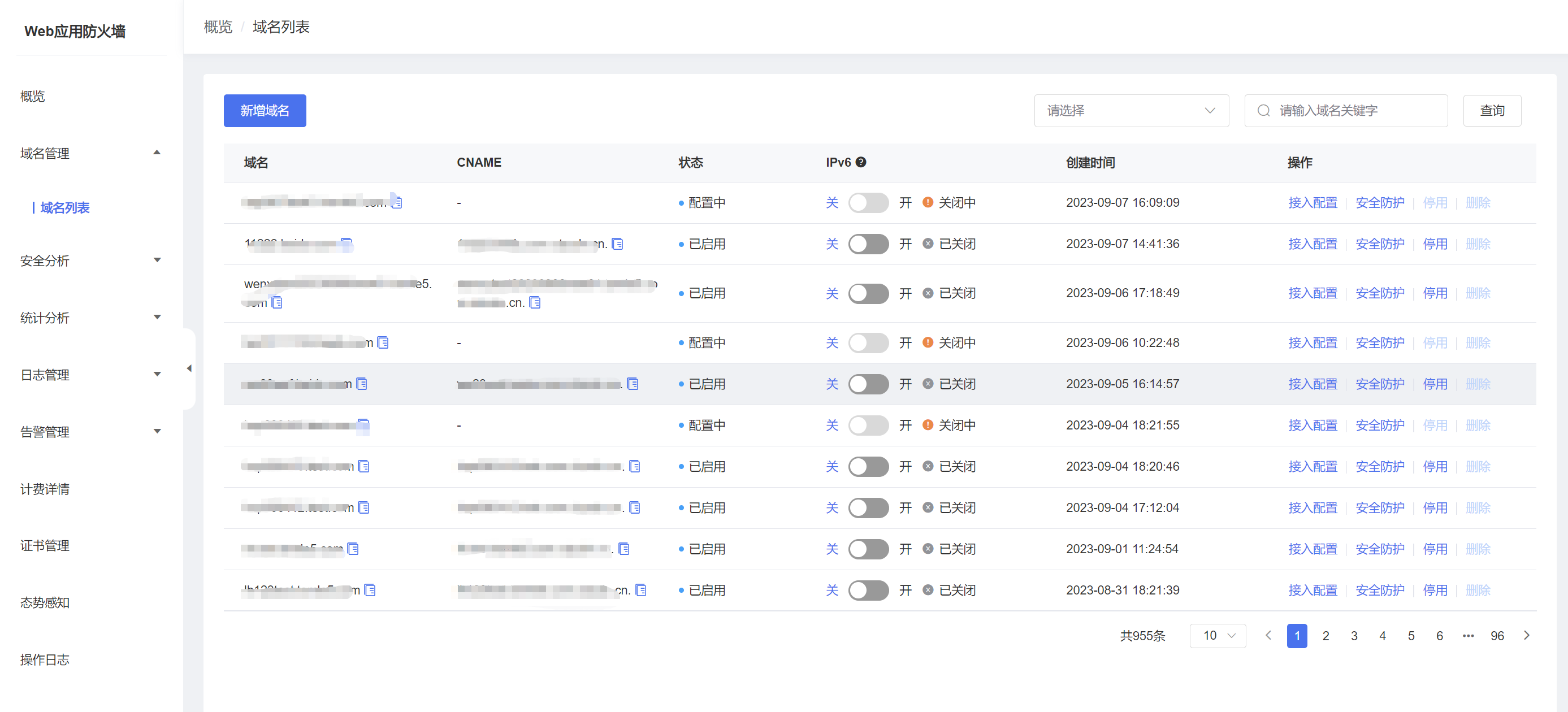Copy the domain name in the 2023-09-06 10:22:48 row
The height and width of the screenshot is (712, 1568).
click(x=383, y=342)
